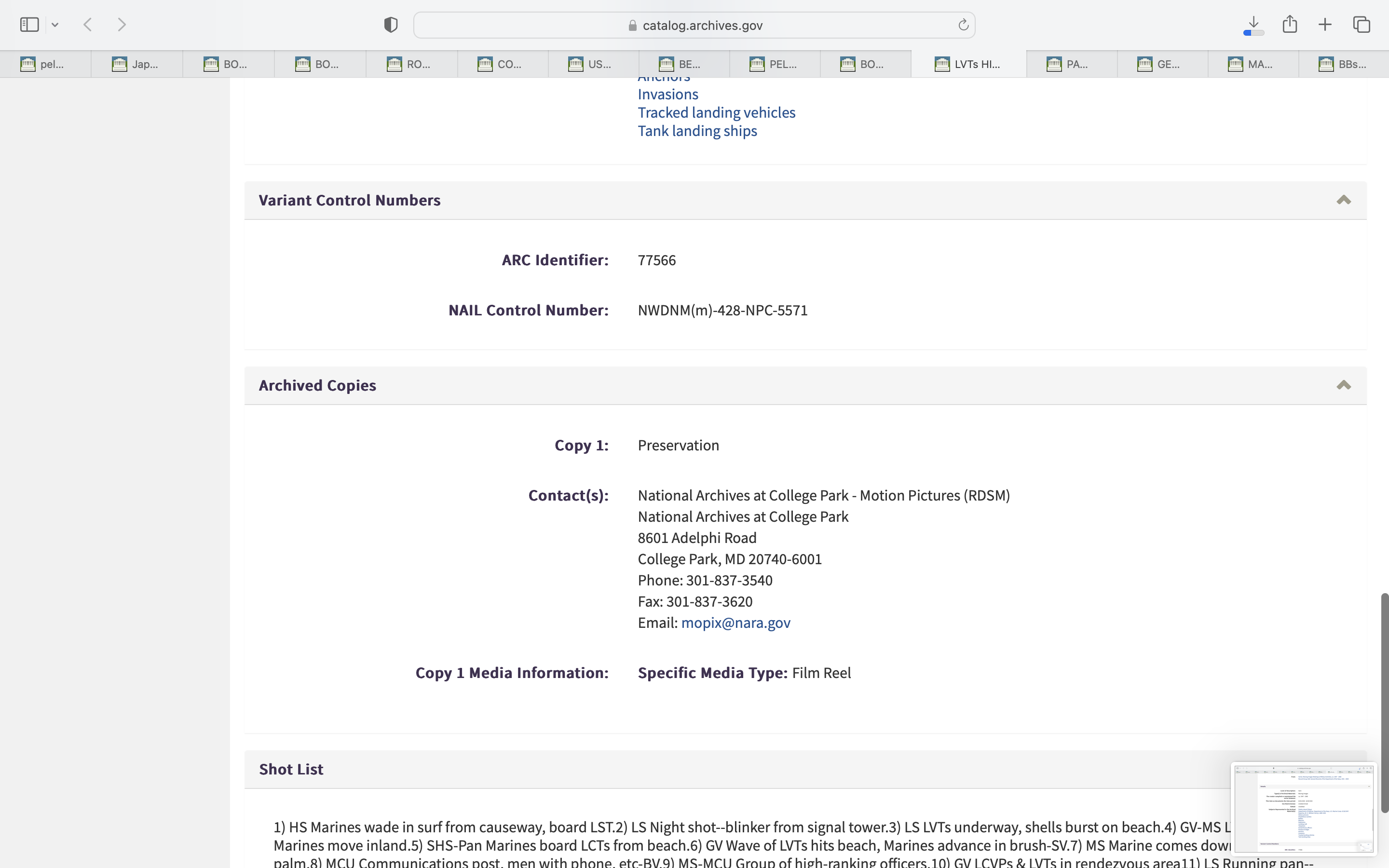1389x868 pixels.
Task: Open the Tank landing ships link
Action: [697, 131]
